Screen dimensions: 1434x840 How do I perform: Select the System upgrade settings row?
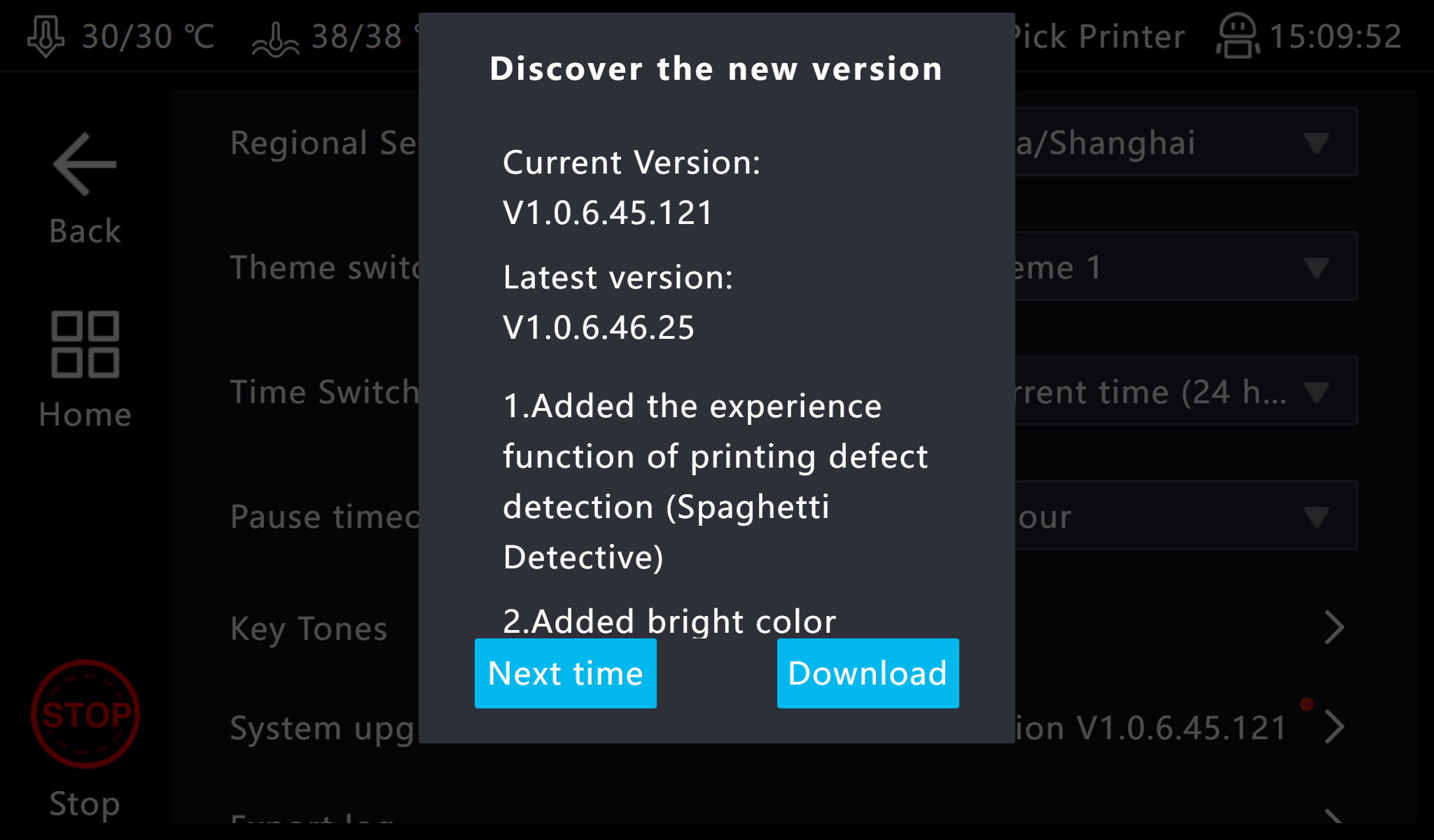322,728
